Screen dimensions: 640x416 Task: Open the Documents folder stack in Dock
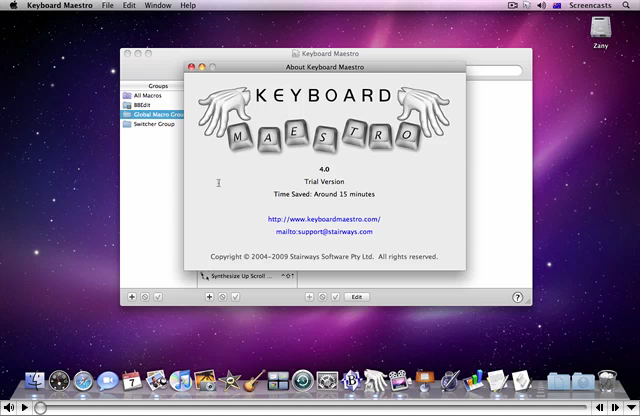click(x=559, y=381)
